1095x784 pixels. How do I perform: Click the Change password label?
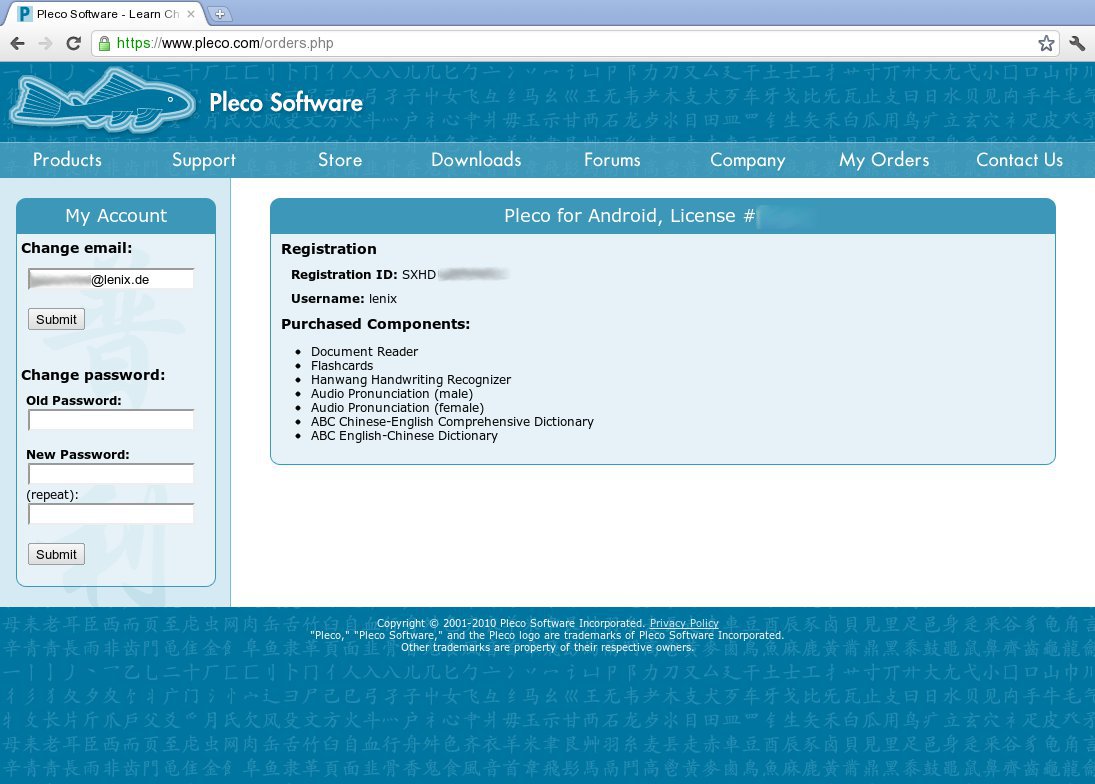93,375
